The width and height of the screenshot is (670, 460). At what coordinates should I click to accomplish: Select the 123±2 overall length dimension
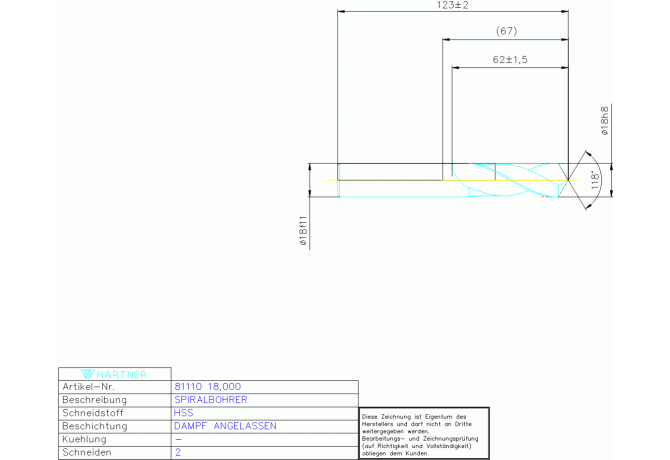(x=453, y=6)
